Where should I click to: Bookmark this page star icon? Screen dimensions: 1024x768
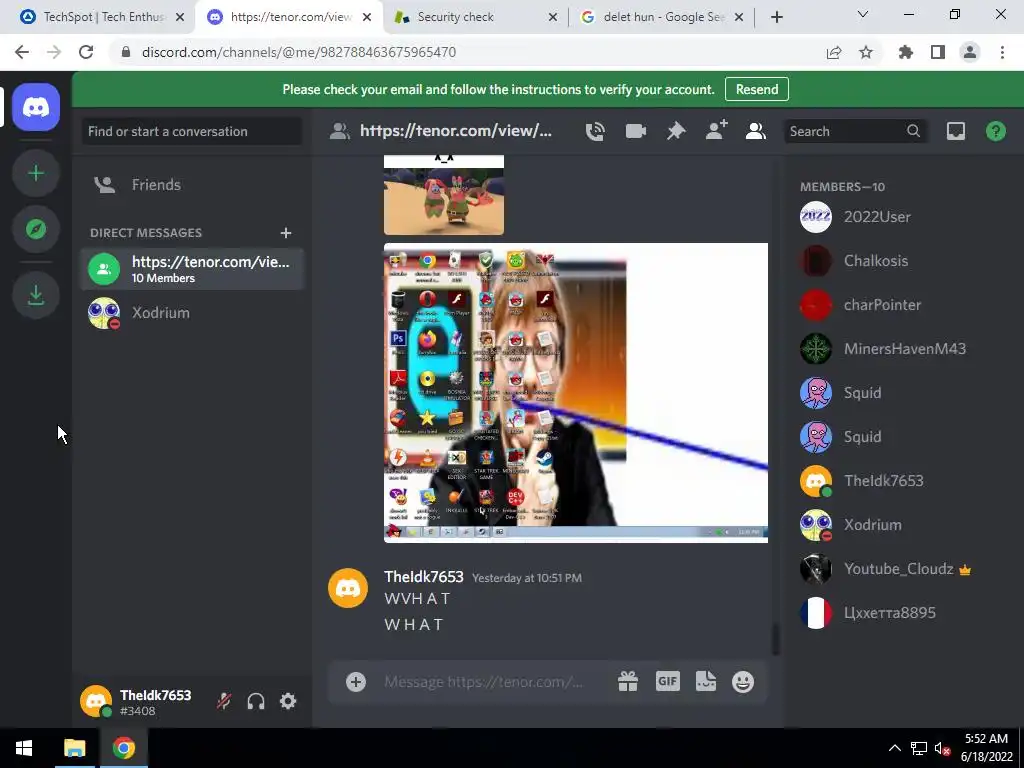[x=866, y=52]
